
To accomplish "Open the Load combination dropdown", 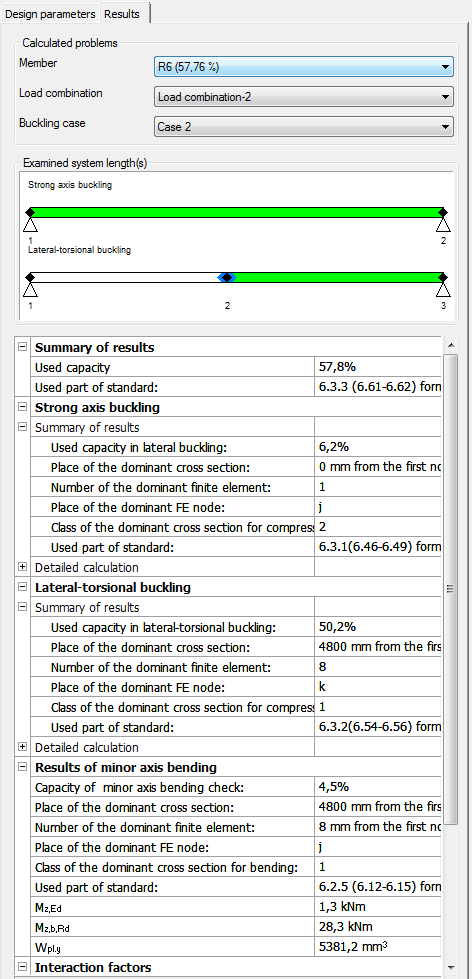I will (x=303, y=97).
